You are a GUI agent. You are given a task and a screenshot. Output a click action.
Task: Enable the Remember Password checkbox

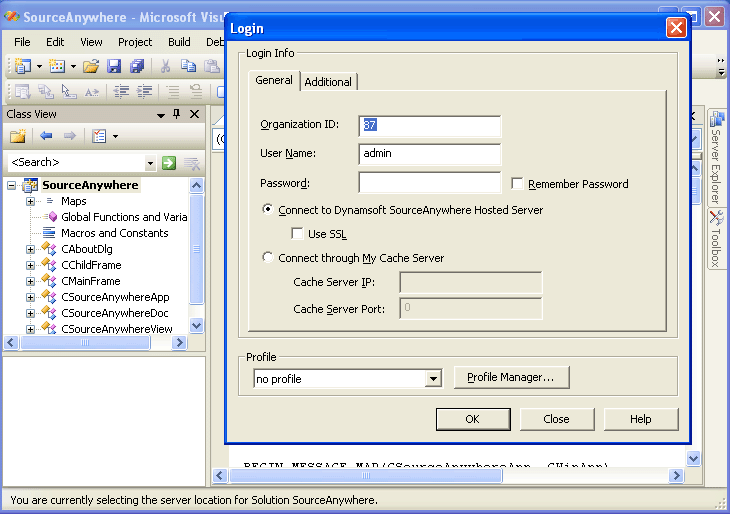pos(517,184)
